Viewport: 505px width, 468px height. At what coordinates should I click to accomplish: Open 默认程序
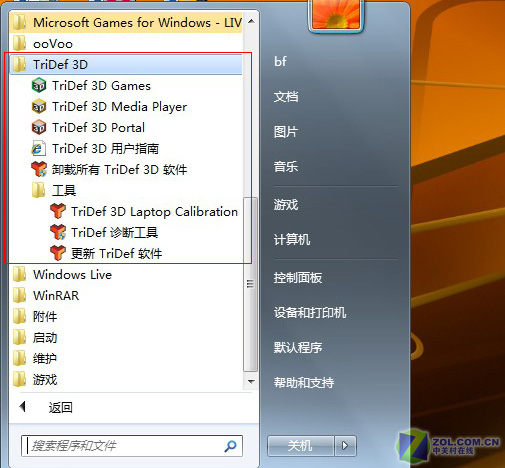coord(298,347)
